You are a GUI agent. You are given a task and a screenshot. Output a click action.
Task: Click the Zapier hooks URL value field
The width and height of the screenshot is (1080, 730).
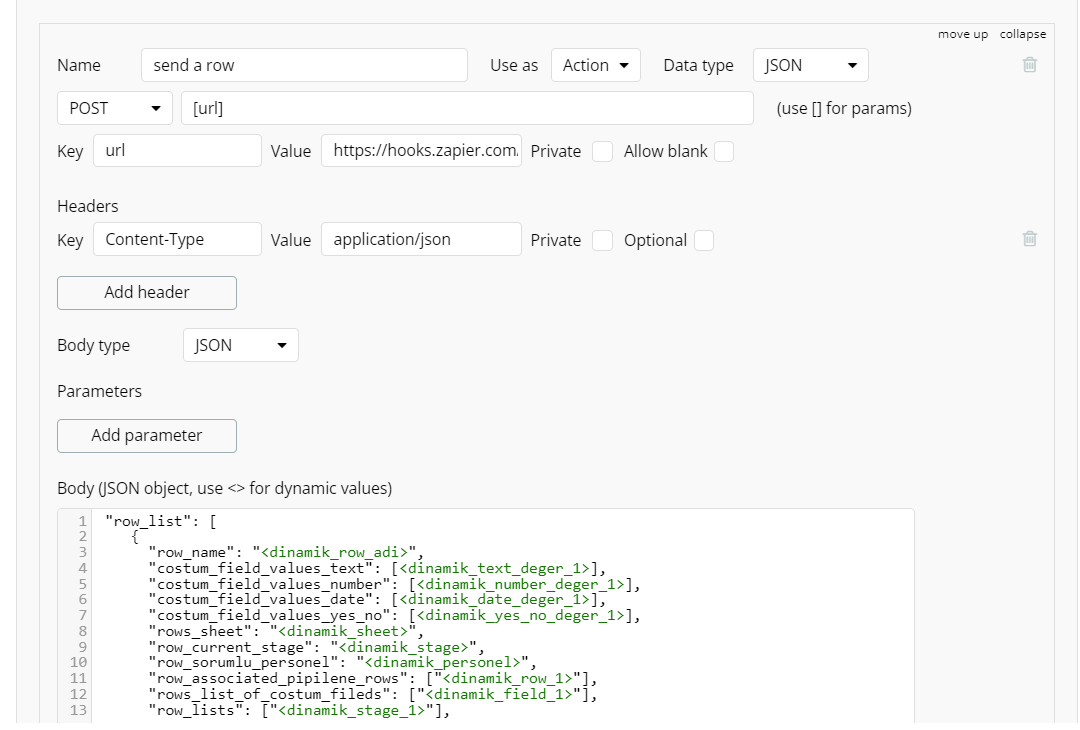pos(421,151)
